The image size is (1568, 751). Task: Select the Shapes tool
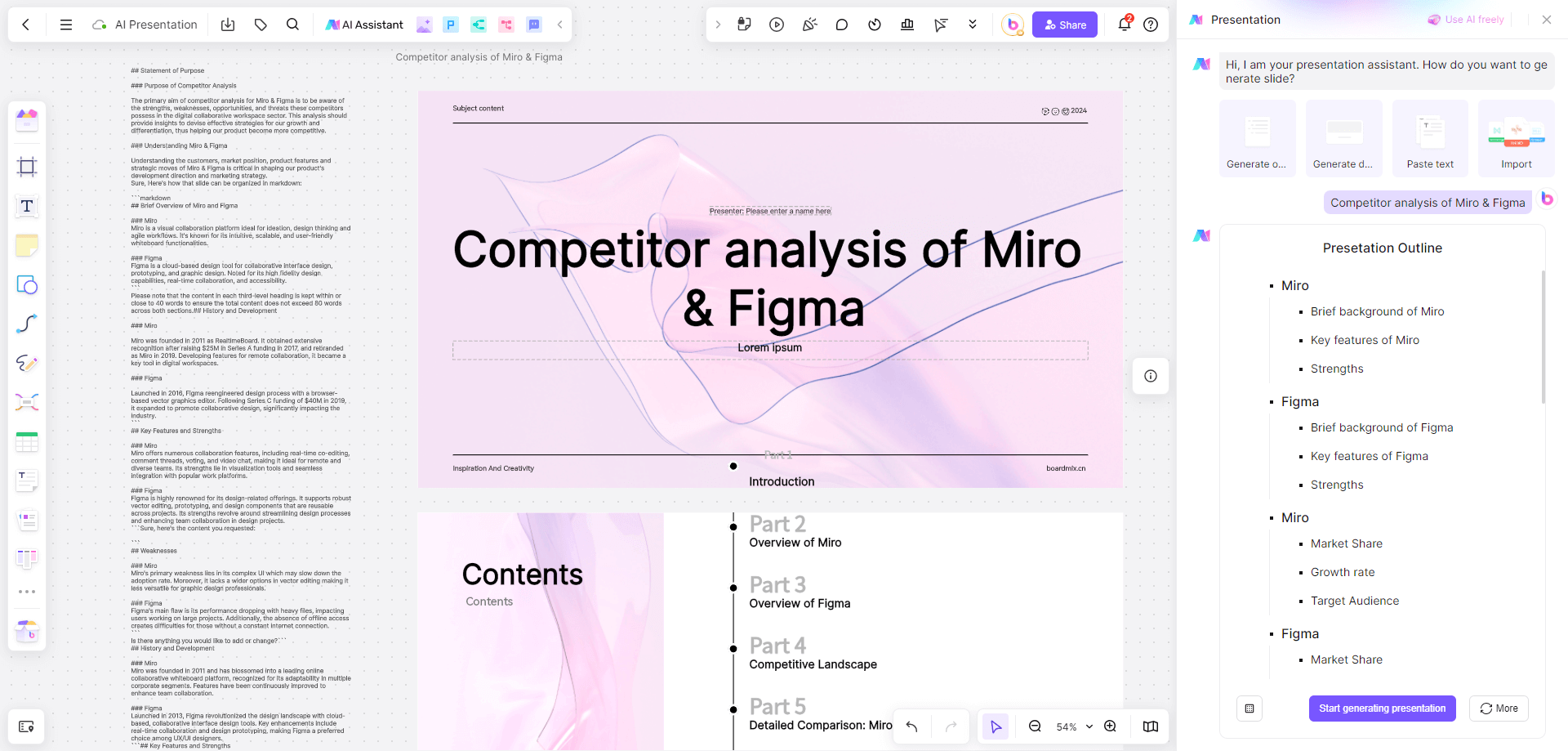27,284
